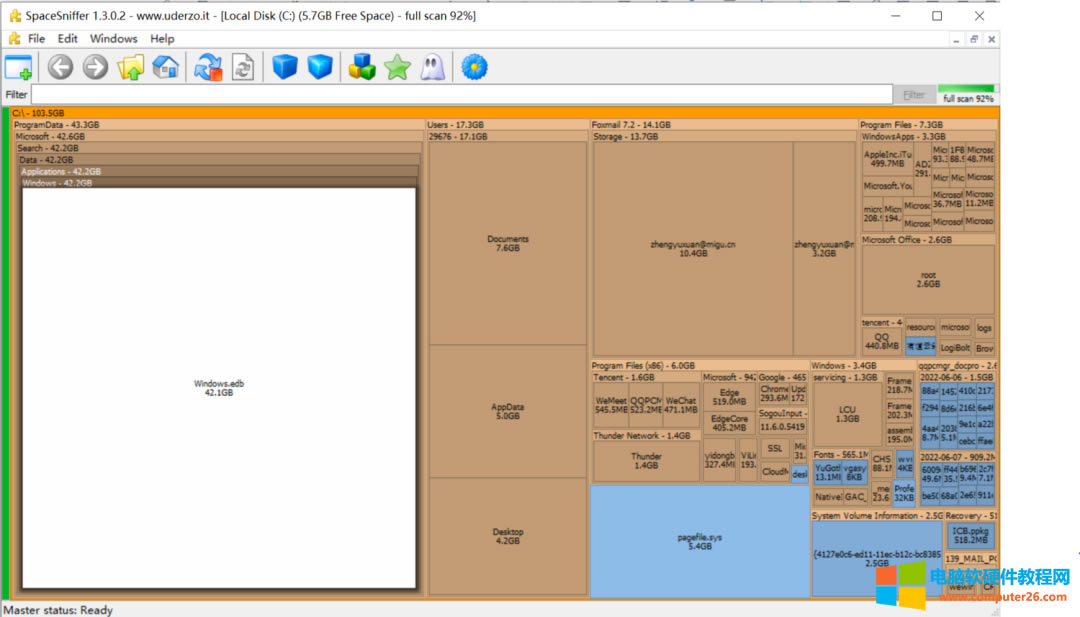
Task: Click the New View toolbar icon
Action: pyautogui.click(x=18, y=67)
